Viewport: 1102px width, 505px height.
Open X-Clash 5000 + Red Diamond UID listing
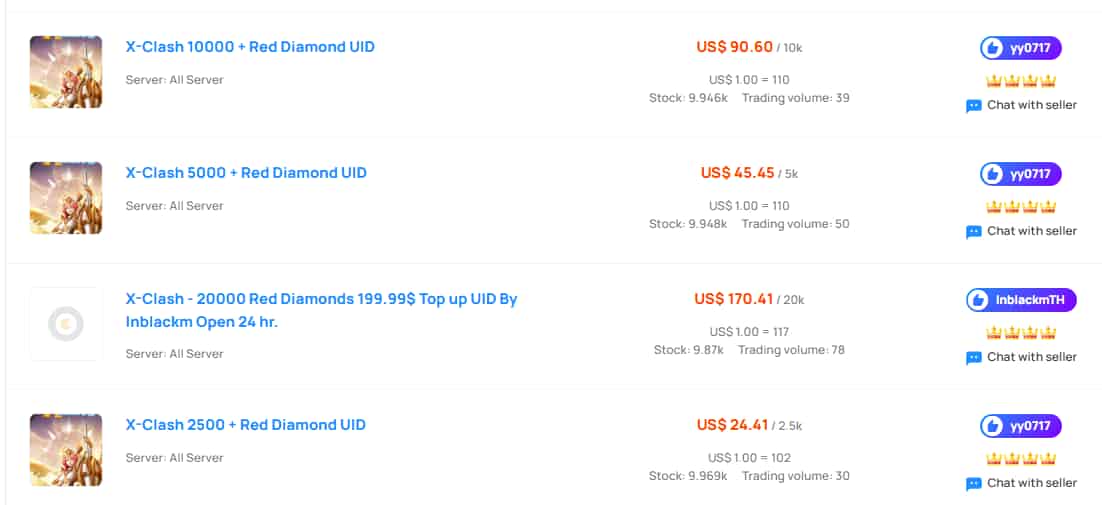(x=246, y=173)
